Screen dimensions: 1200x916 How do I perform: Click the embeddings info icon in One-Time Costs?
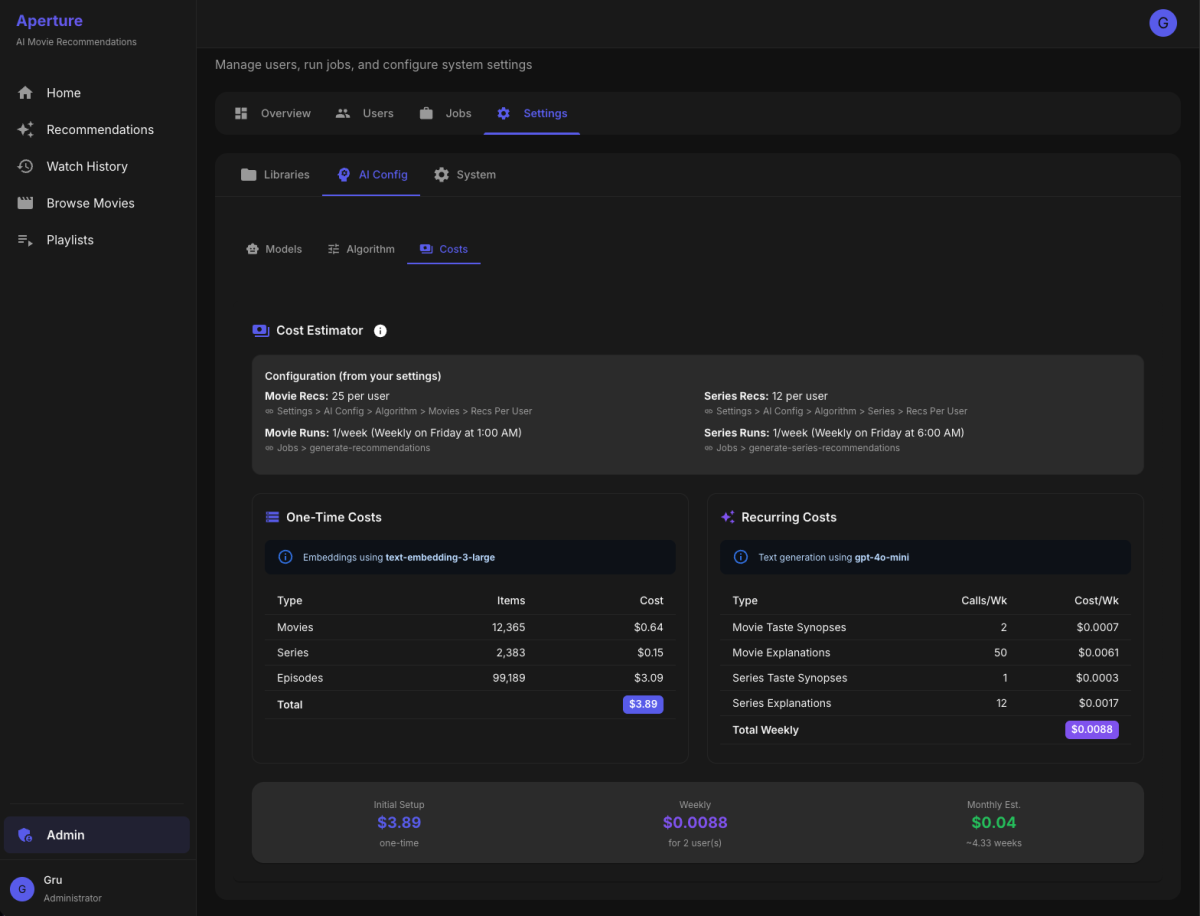click(x=285, y=557)
